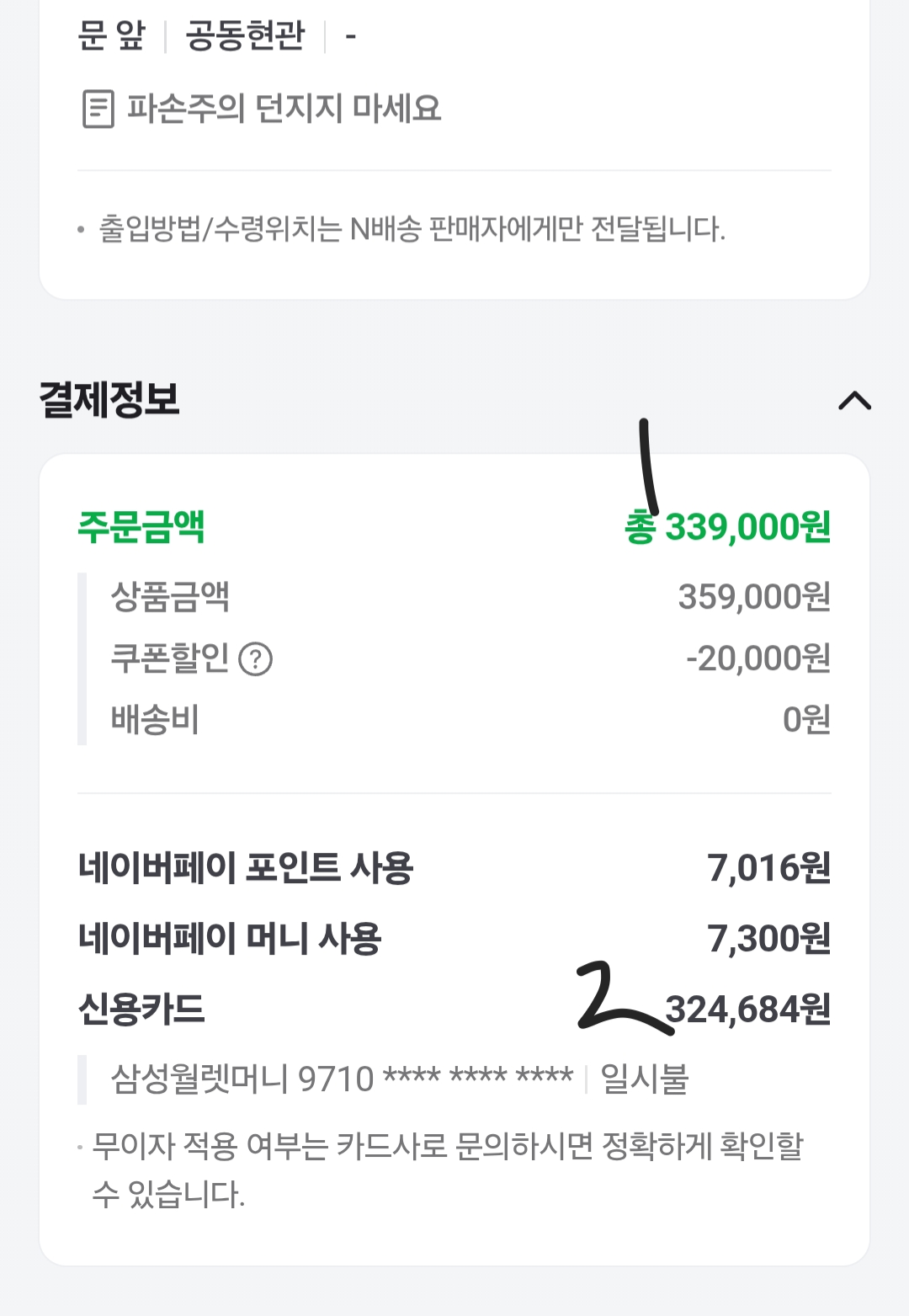This screenshot has height=1316, width=909.
Task: Select the 파손주의 던지지 마세요 memo text
Action: (284, 109)
